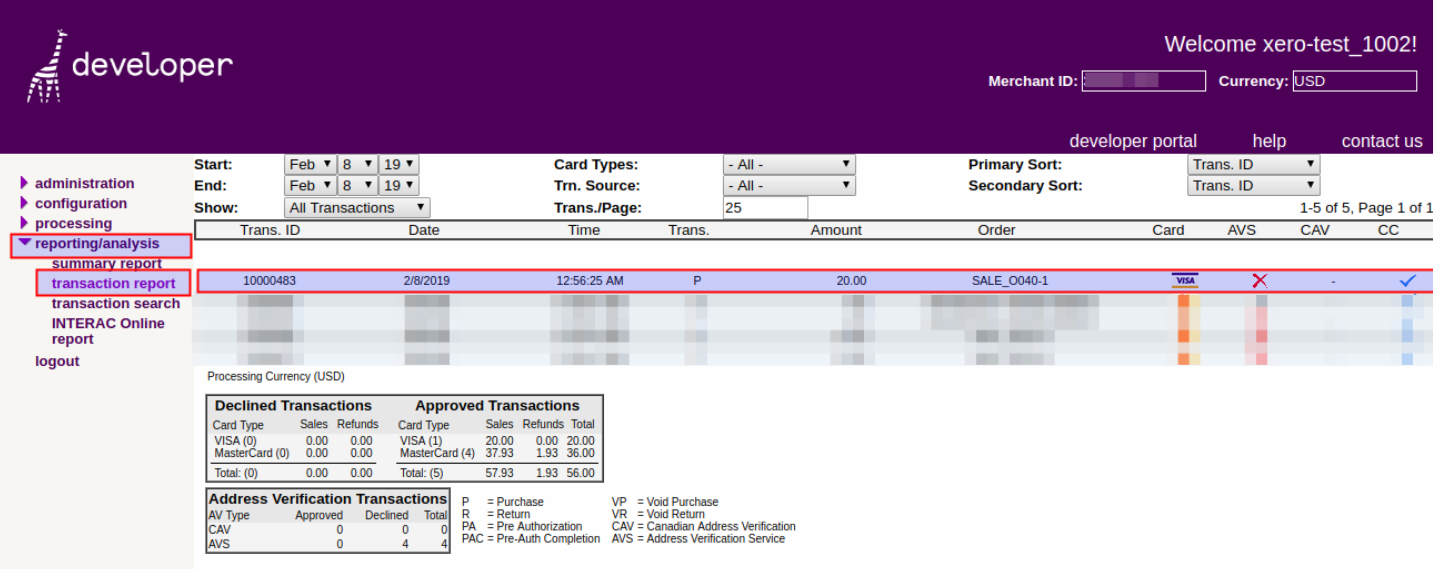Screen dimensions: 1433x569
Task: Open the Show transactions dropdown
Action: click(357, 207)
